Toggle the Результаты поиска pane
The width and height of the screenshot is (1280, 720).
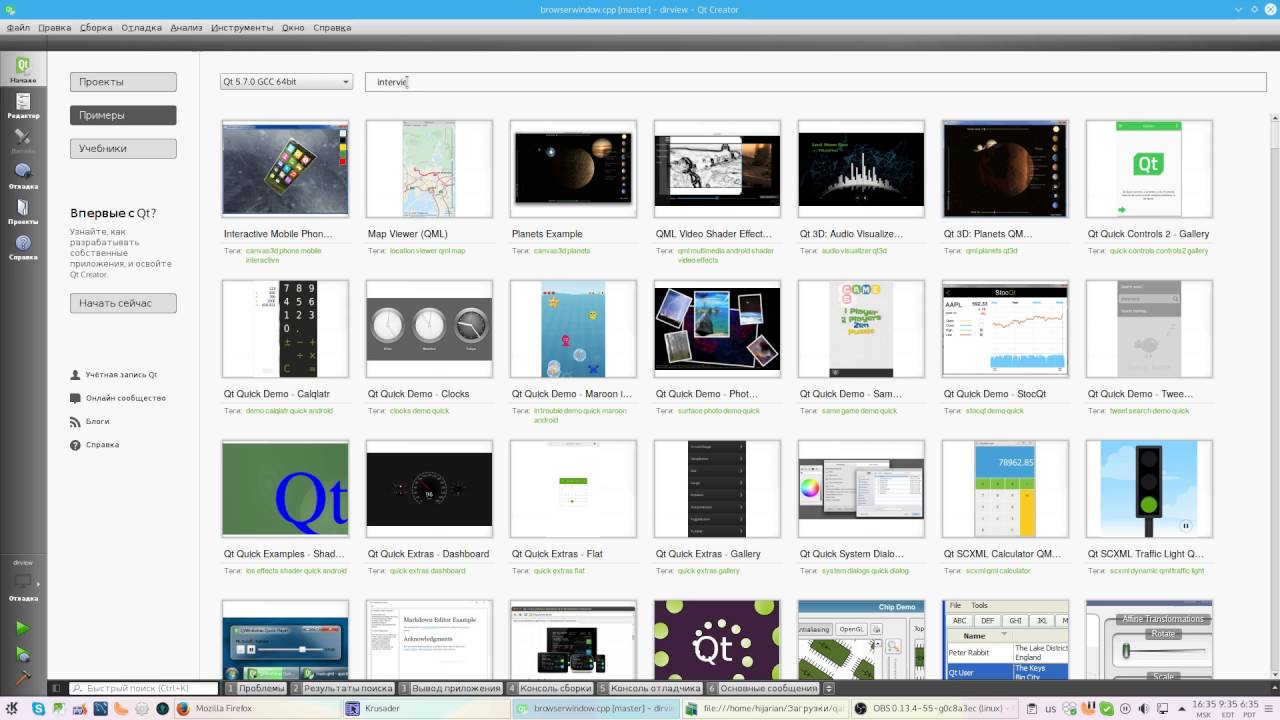point(343,688)
